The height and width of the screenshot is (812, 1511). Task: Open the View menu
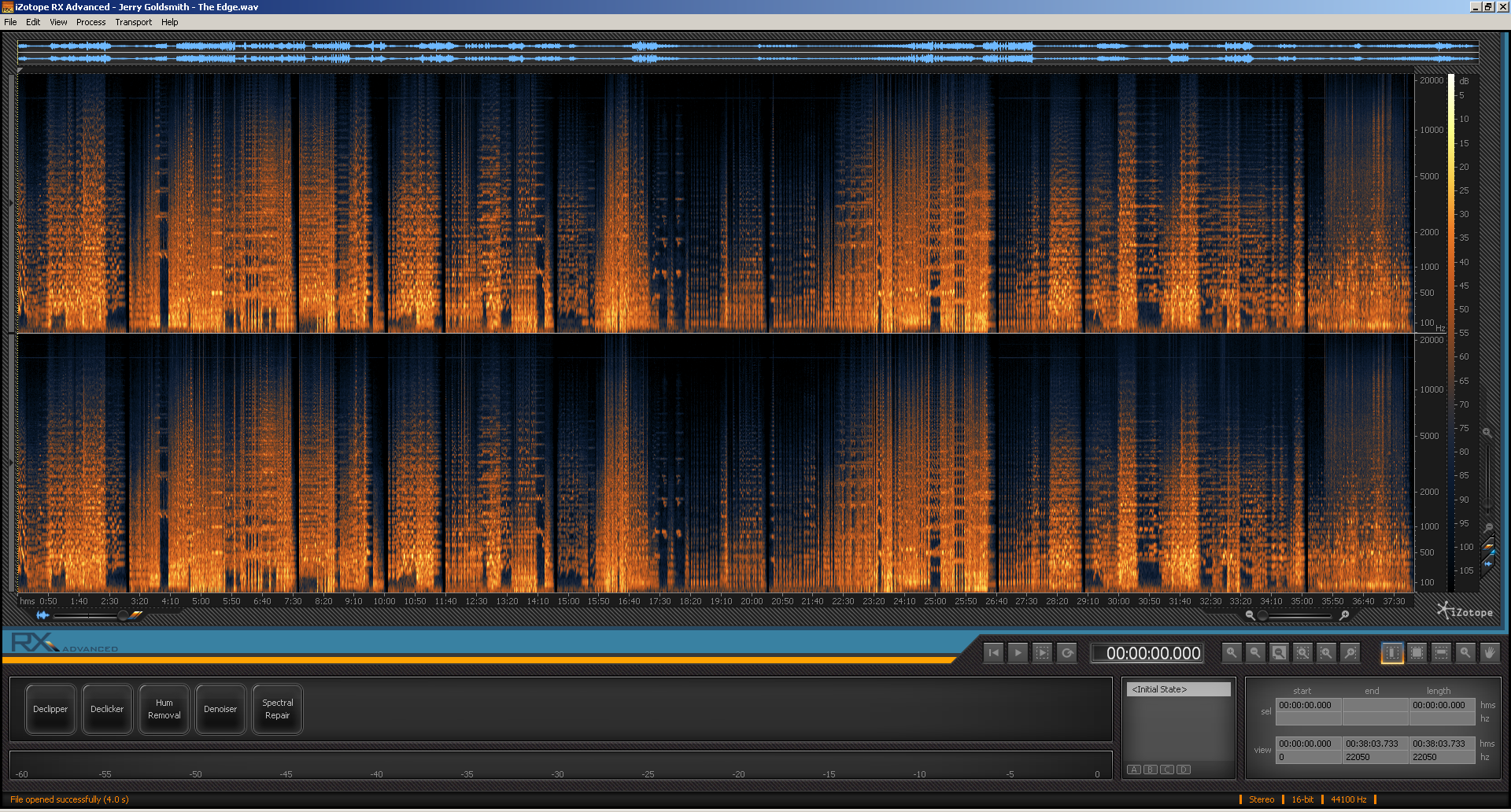click(58, 22)
